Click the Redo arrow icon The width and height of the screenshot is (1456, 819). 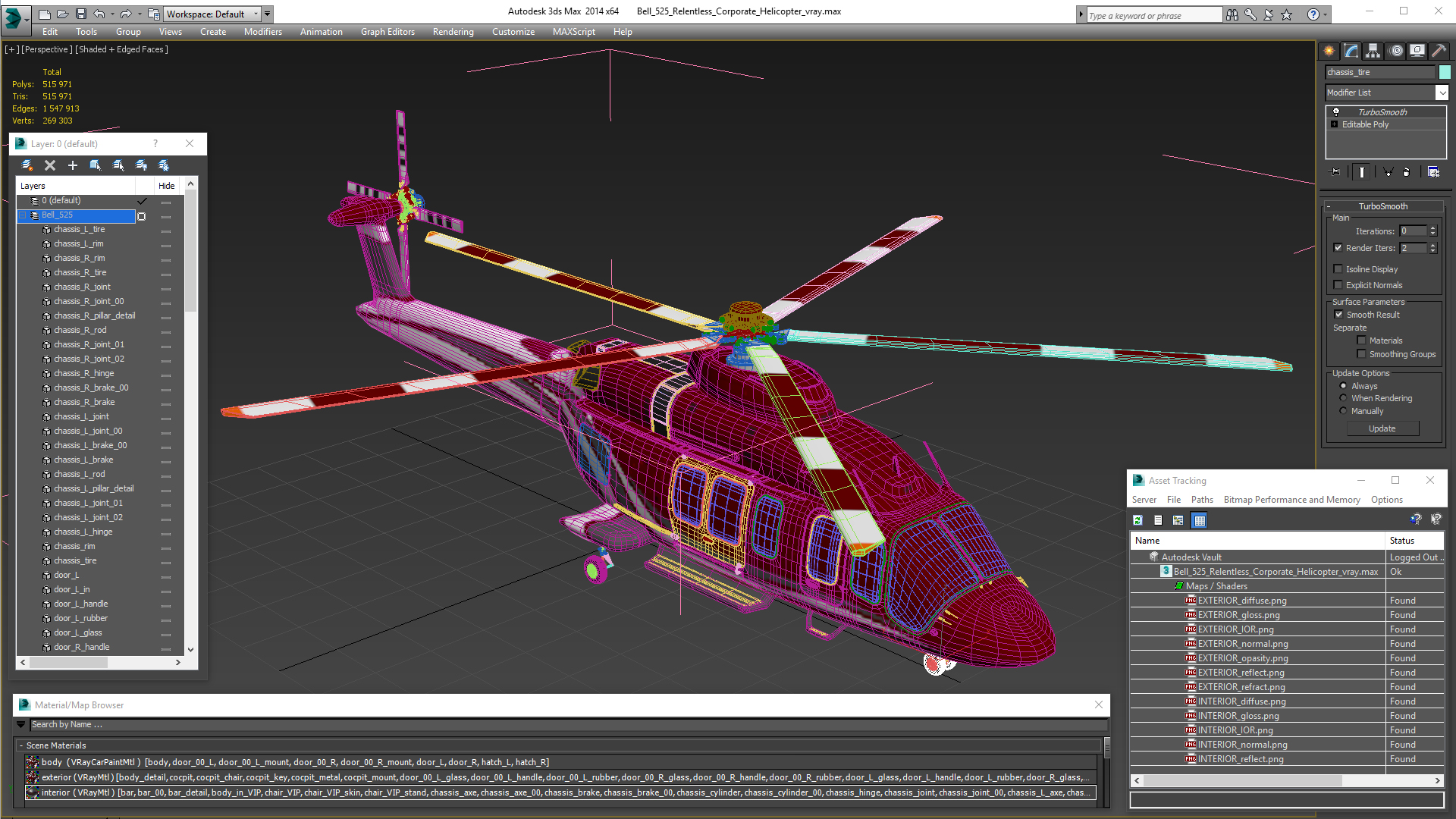click(x=126, y=14)
